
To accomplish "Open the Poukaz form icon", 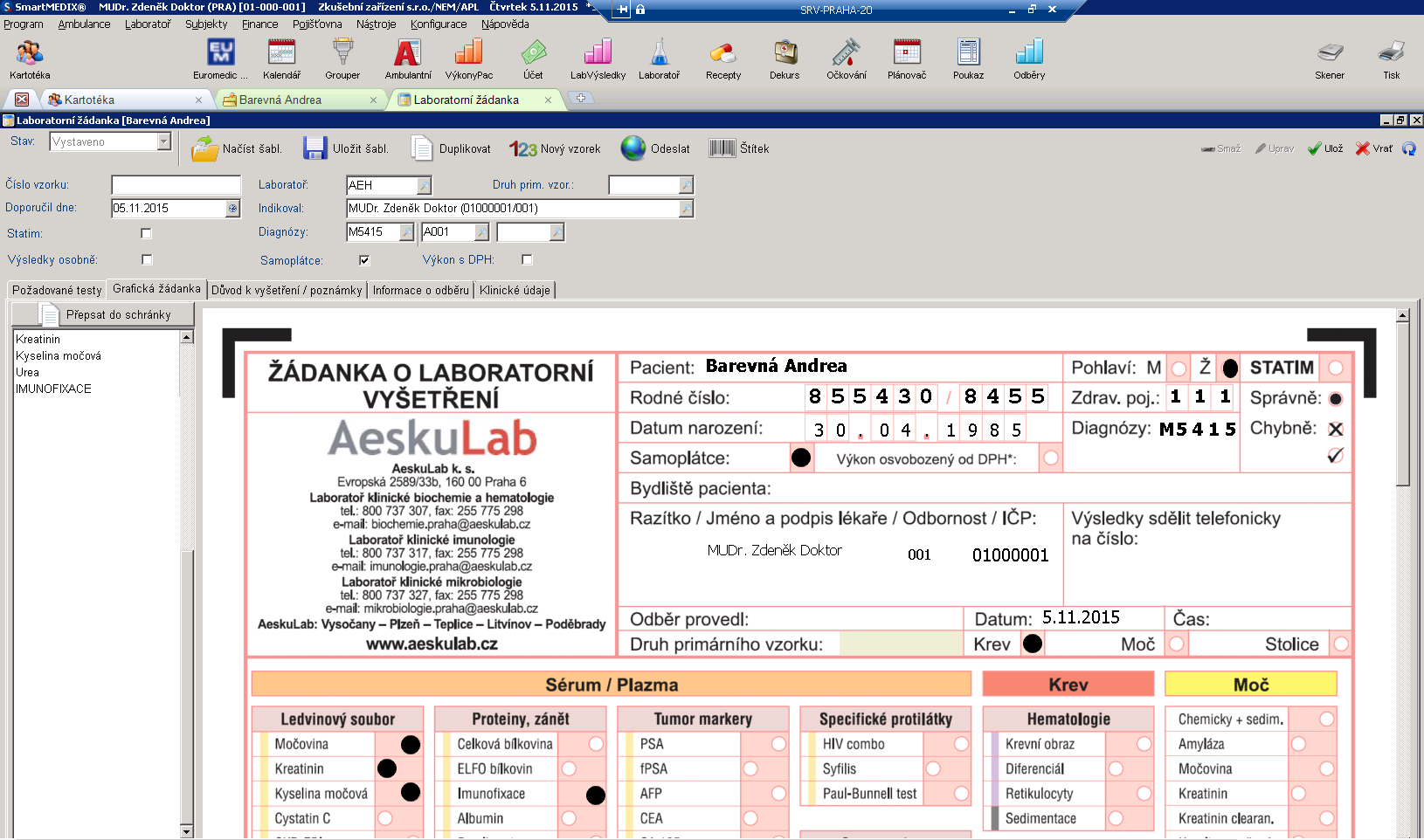I will (x=968, y=59).
